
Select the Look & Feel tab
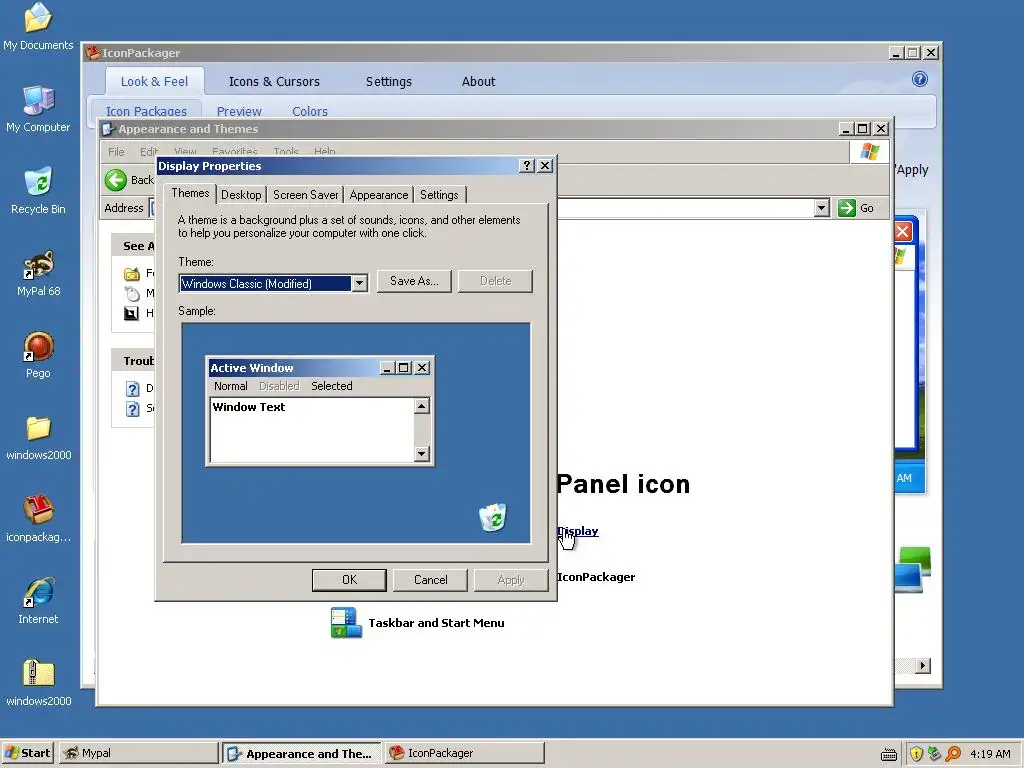point(154,82)
